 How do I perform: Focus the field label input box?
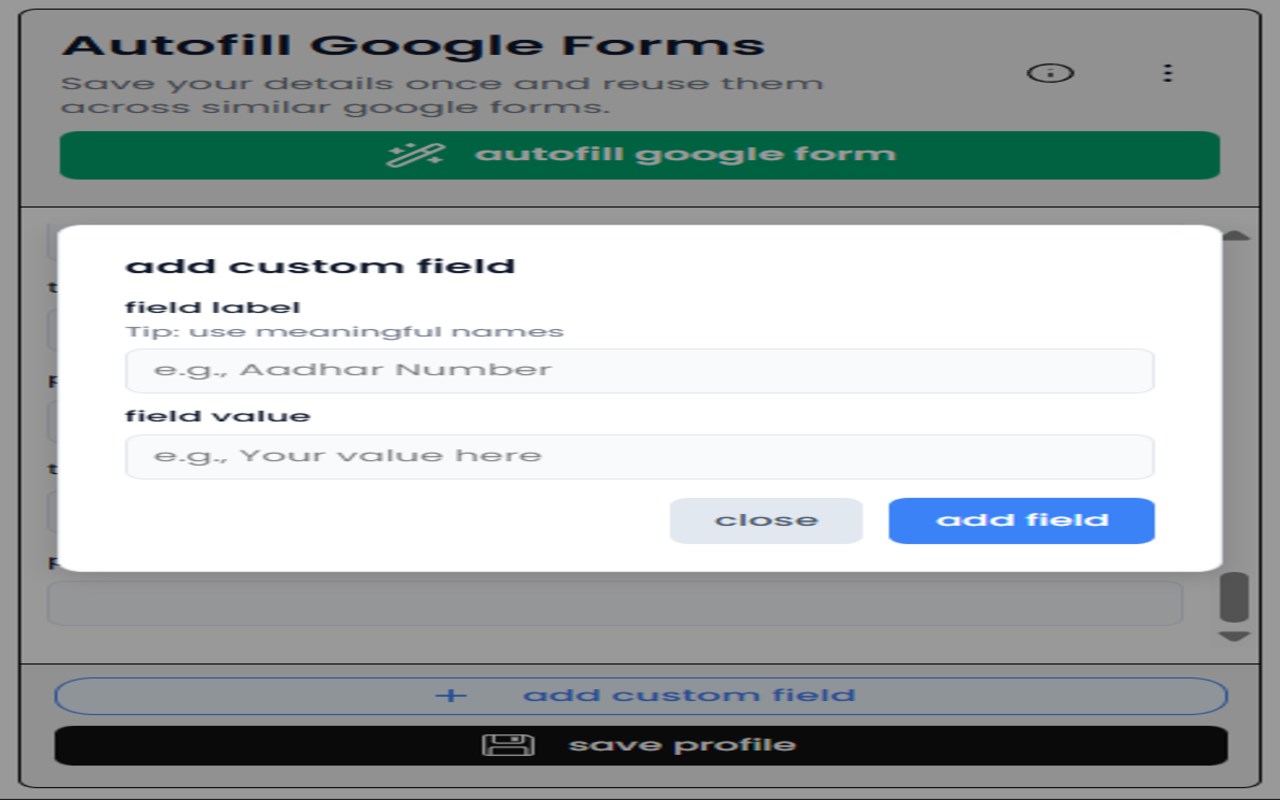click(x=639, y=371)
